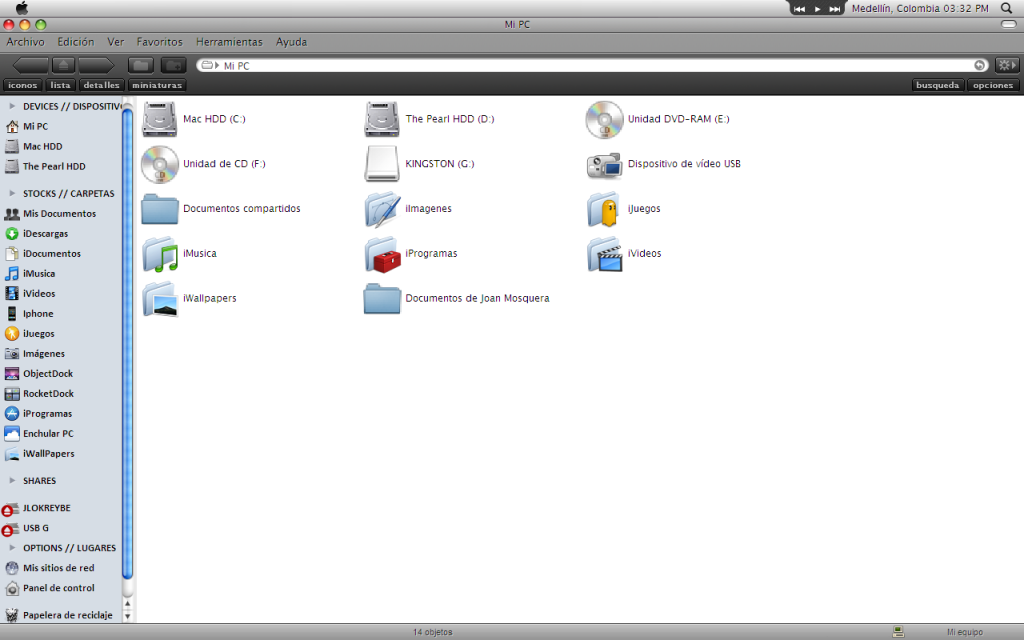Switch to iconos view

click(23, 86)
